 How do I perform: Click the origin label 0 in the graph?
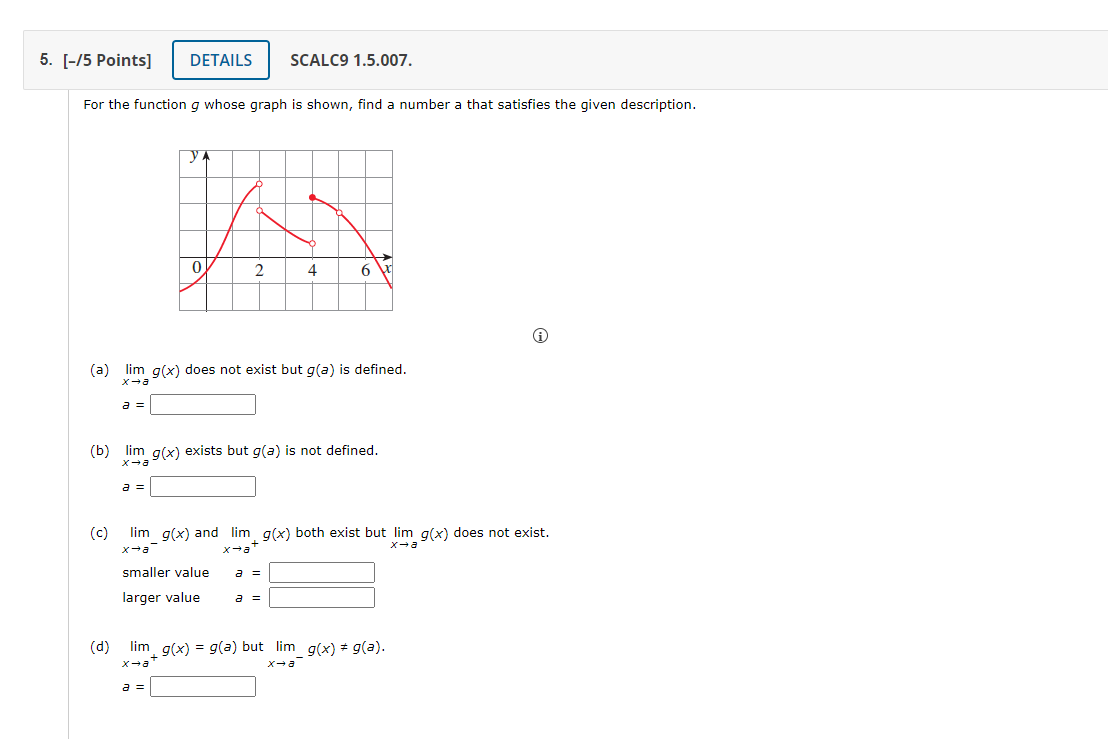196,266
